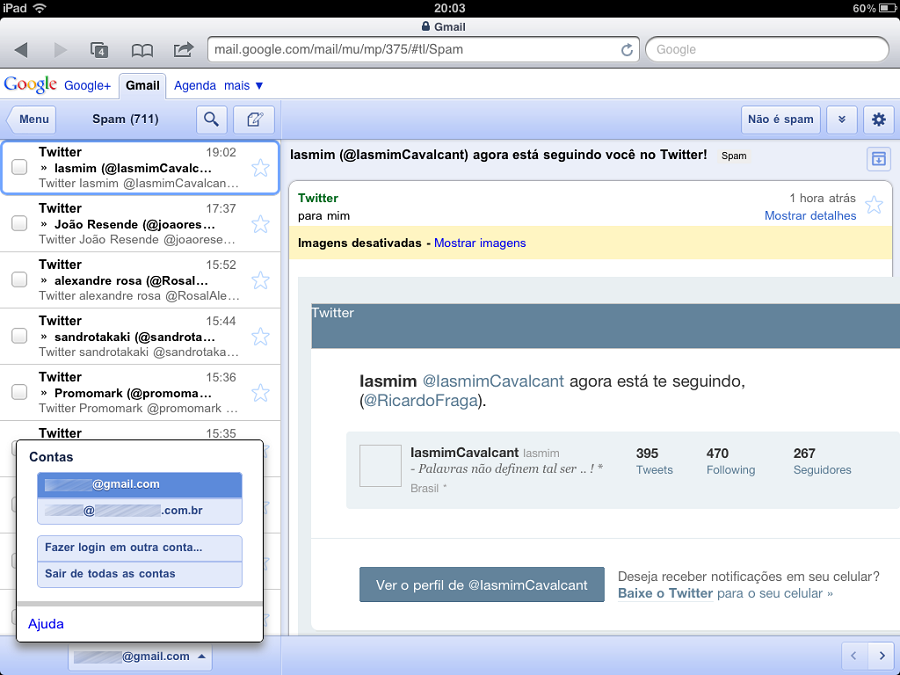The width and height of the screenshot is (900, 675).
Task: Click the compose new message icon
Action: [x=254, y=120]
